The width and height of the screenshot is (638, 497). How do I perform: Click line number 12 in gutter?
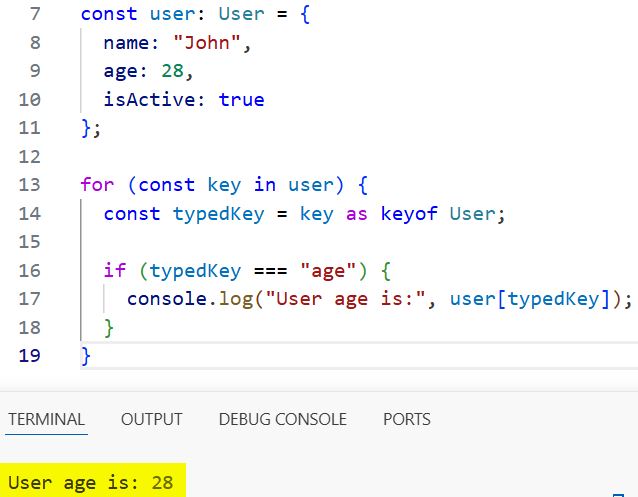(x=30, y=157)
